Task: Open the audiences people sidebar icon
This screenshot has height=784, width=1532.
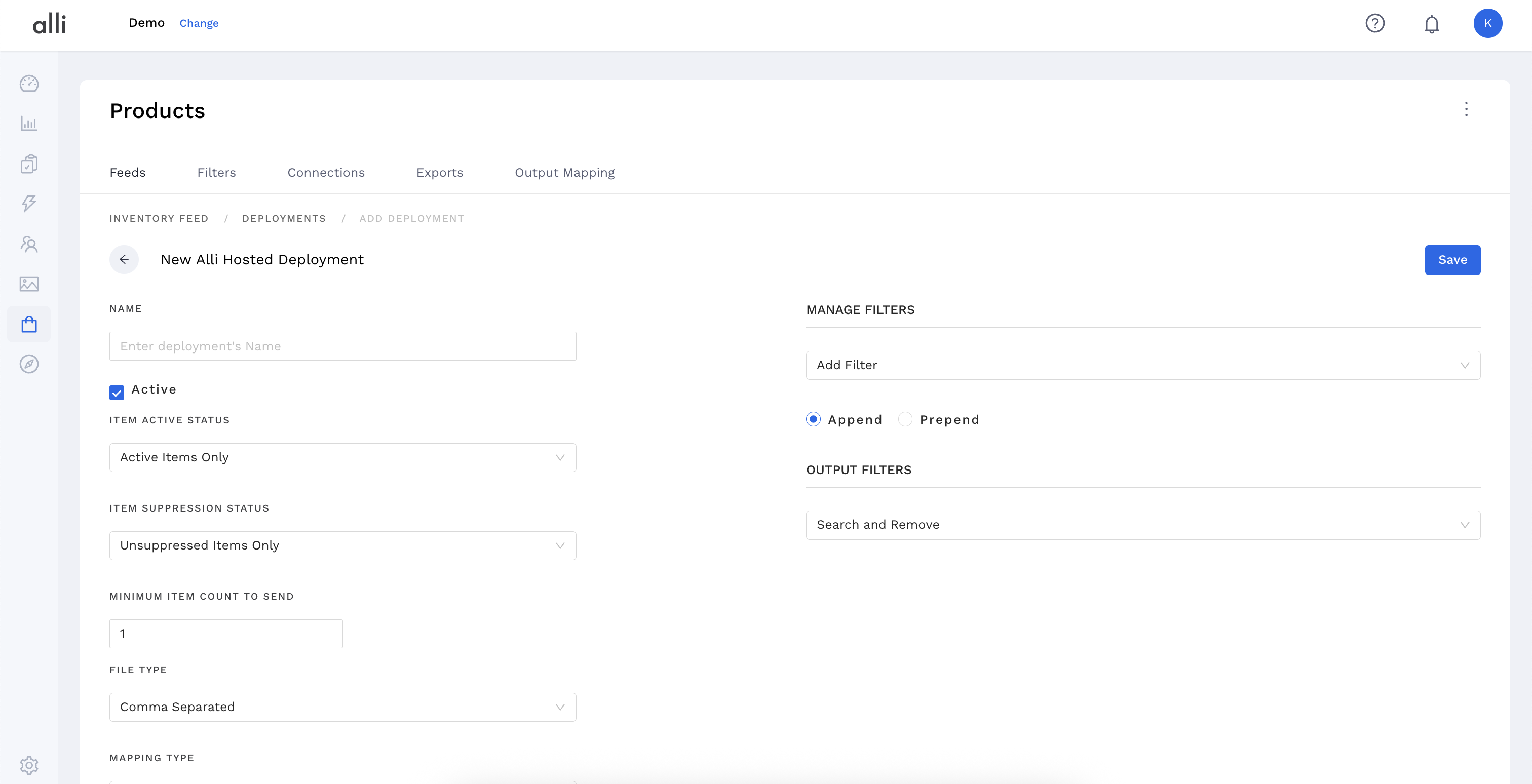Action: [28, 244]
